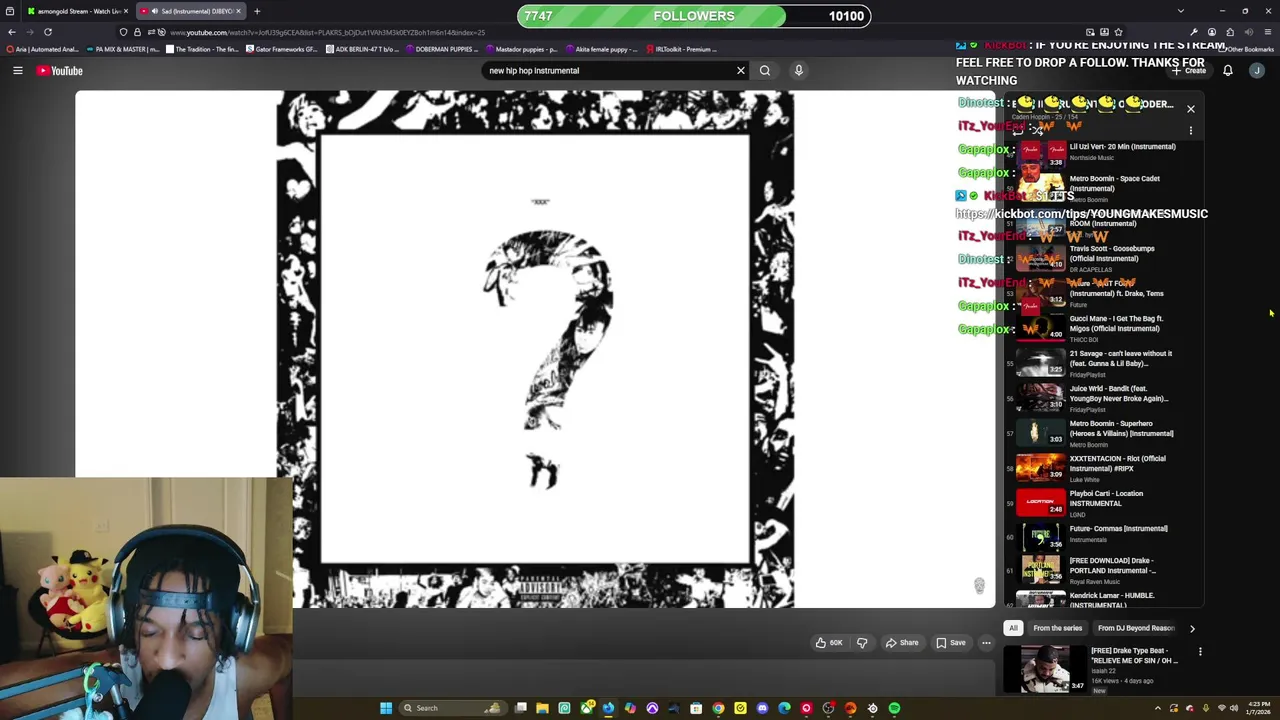1280x720 pixels.
Task: Open DOBERMAN PUPPIES bookmark
Action: pyautogui.click(x=440, y=49)
